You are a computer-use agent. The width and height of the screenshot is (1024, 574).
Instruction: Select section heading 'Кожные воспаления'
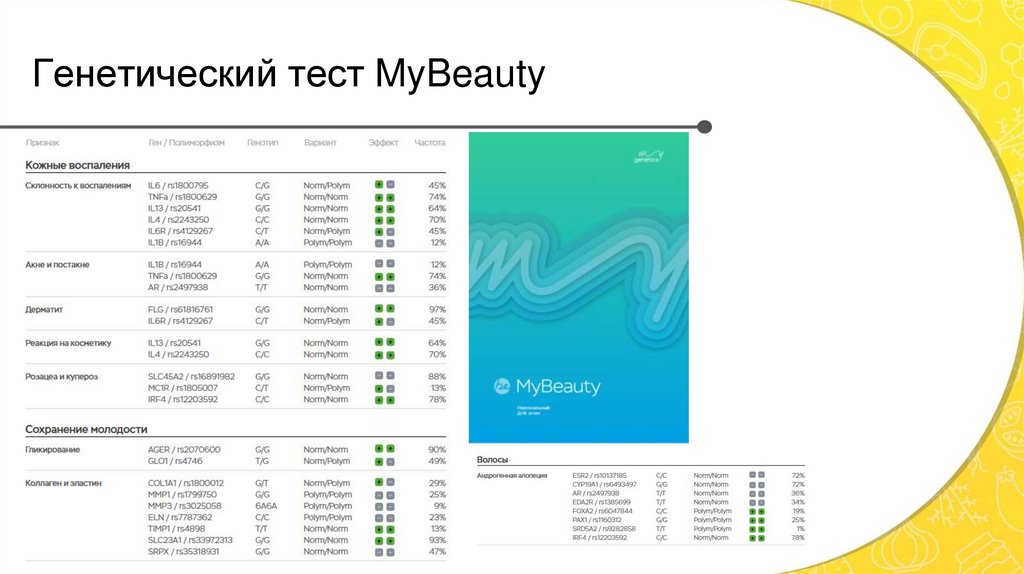click(x=78, y=165)
